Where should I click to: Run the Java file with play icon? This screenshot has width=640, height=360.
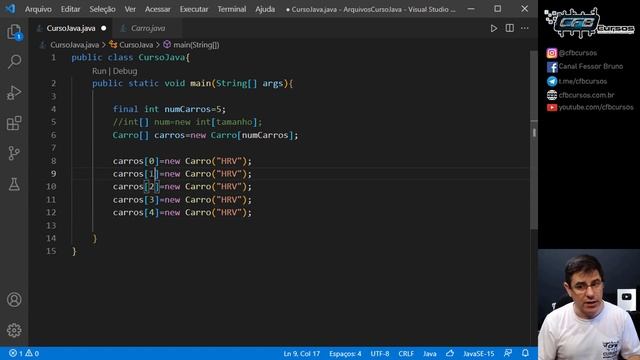tap(493, 28)
